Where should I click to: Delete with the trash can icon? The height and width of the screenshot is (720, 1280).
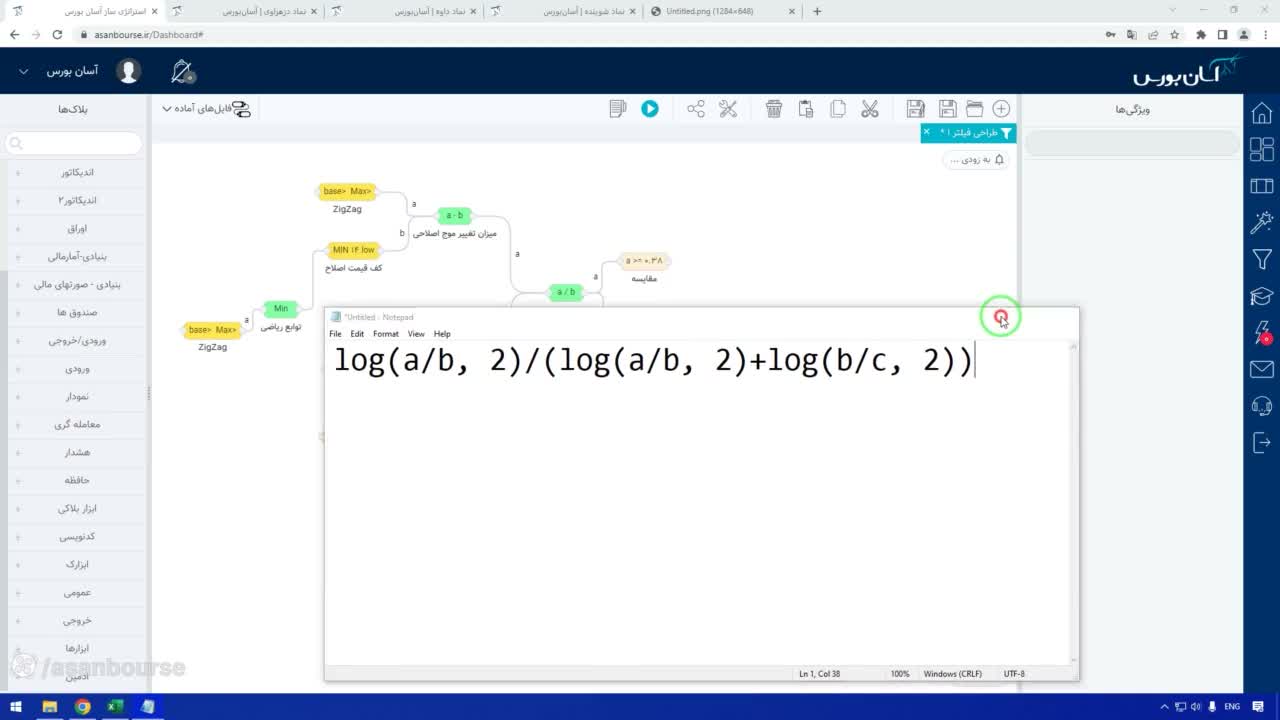pyautogui.click(x=774, y=109)
